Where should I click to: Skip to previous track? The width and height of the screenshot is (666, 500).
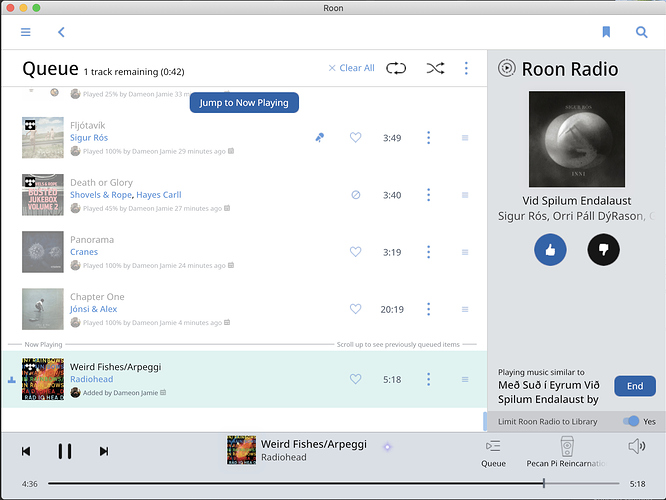coord(26,451)
